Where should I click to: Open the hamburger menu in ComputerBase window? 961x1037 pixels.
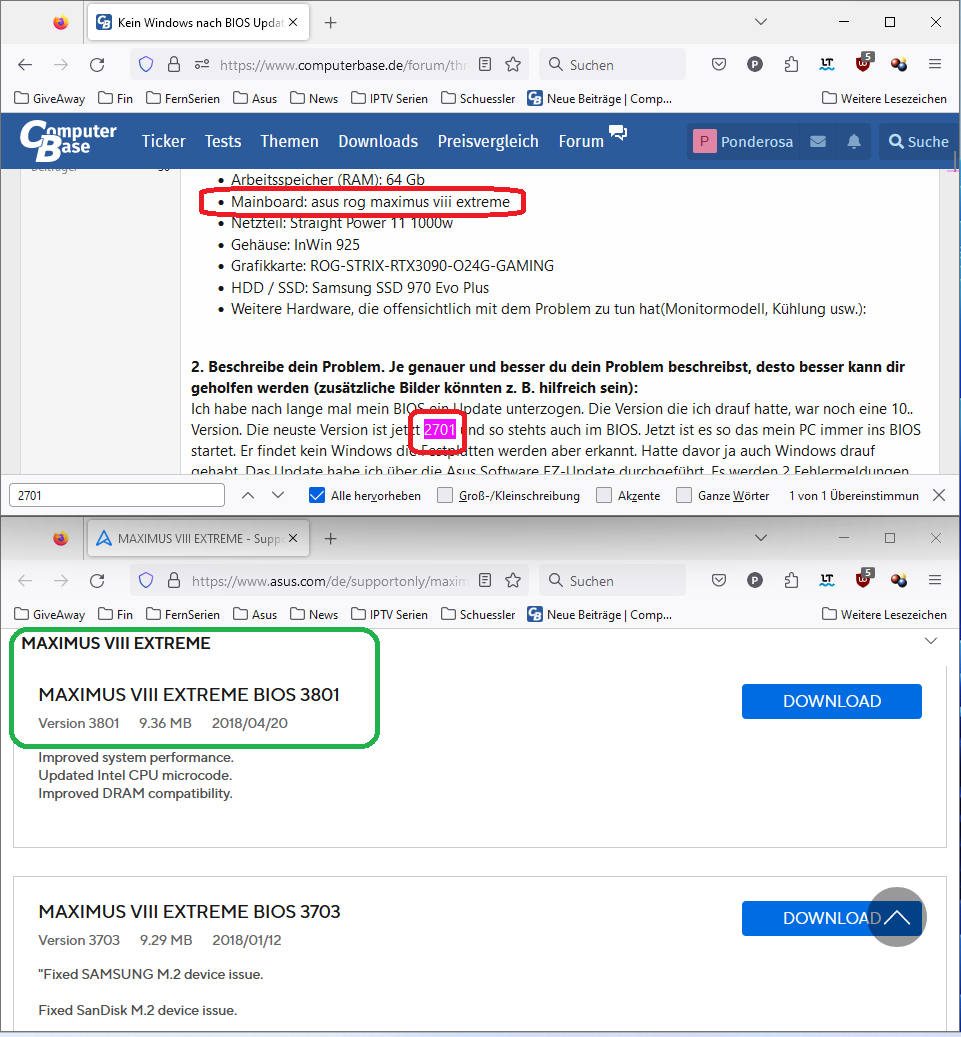point(935,64)
